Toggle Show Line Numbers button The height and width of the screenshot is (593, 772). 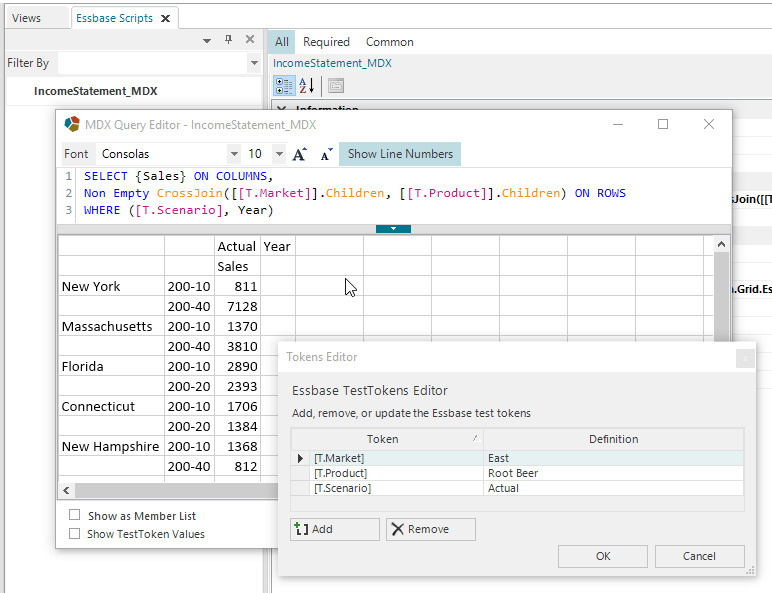[400, 154]
